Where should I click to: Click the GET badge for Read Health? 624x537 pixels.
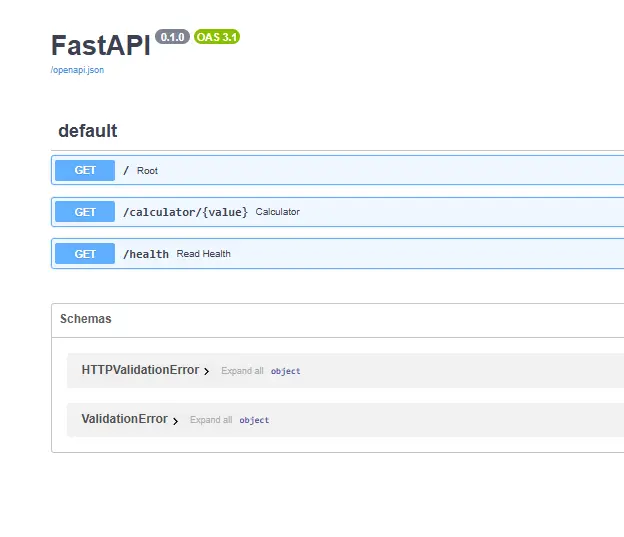click(x=85, y=254)
